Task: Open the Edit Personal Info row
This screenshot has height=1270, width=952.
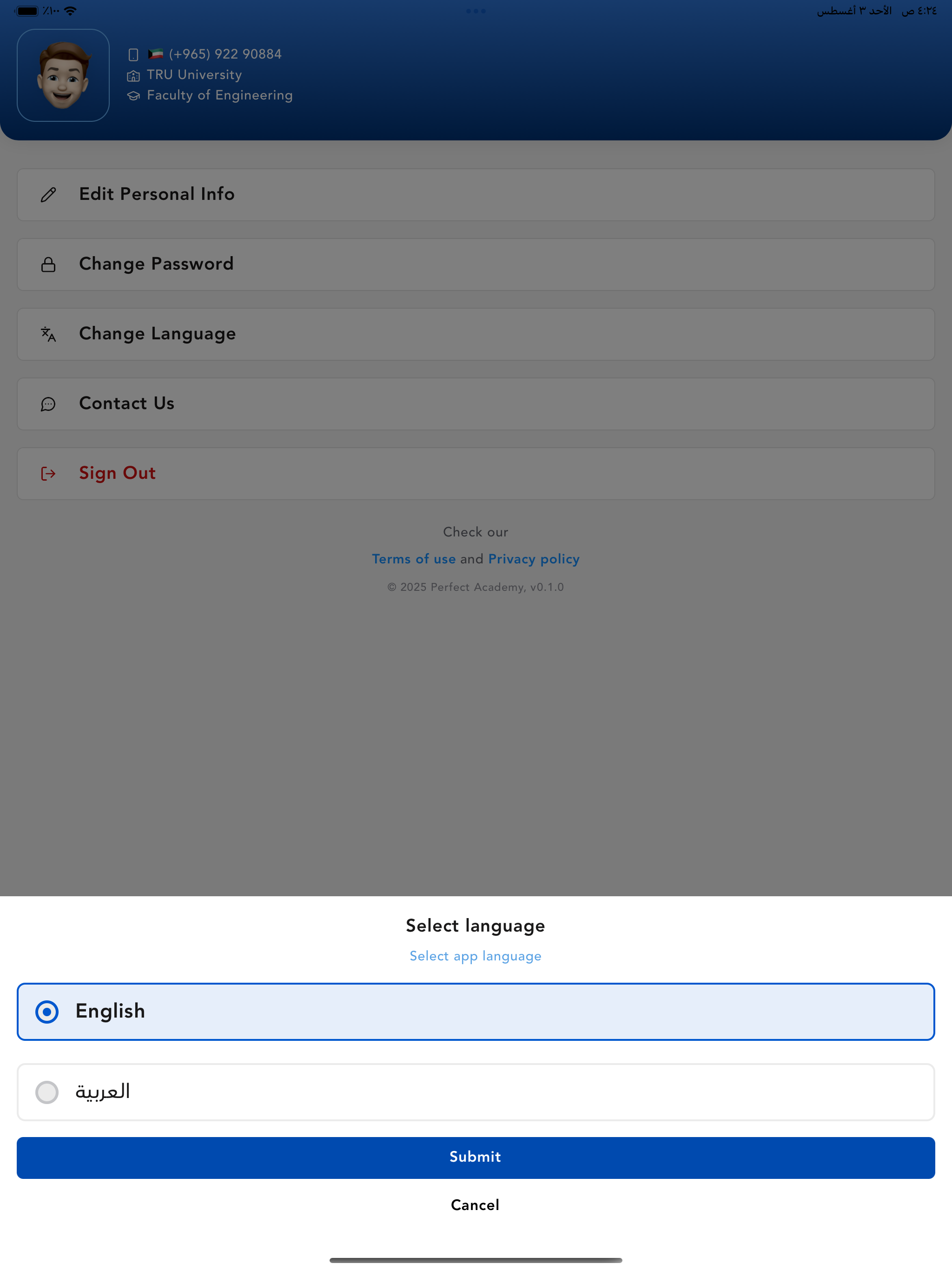Action: 476,195
